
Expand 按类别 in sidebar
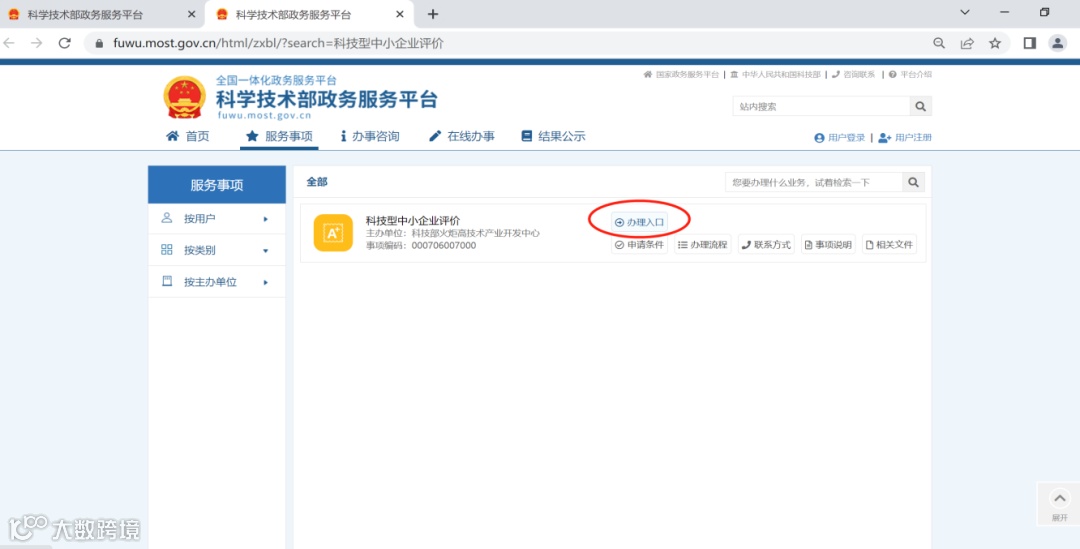pos(217,250)
